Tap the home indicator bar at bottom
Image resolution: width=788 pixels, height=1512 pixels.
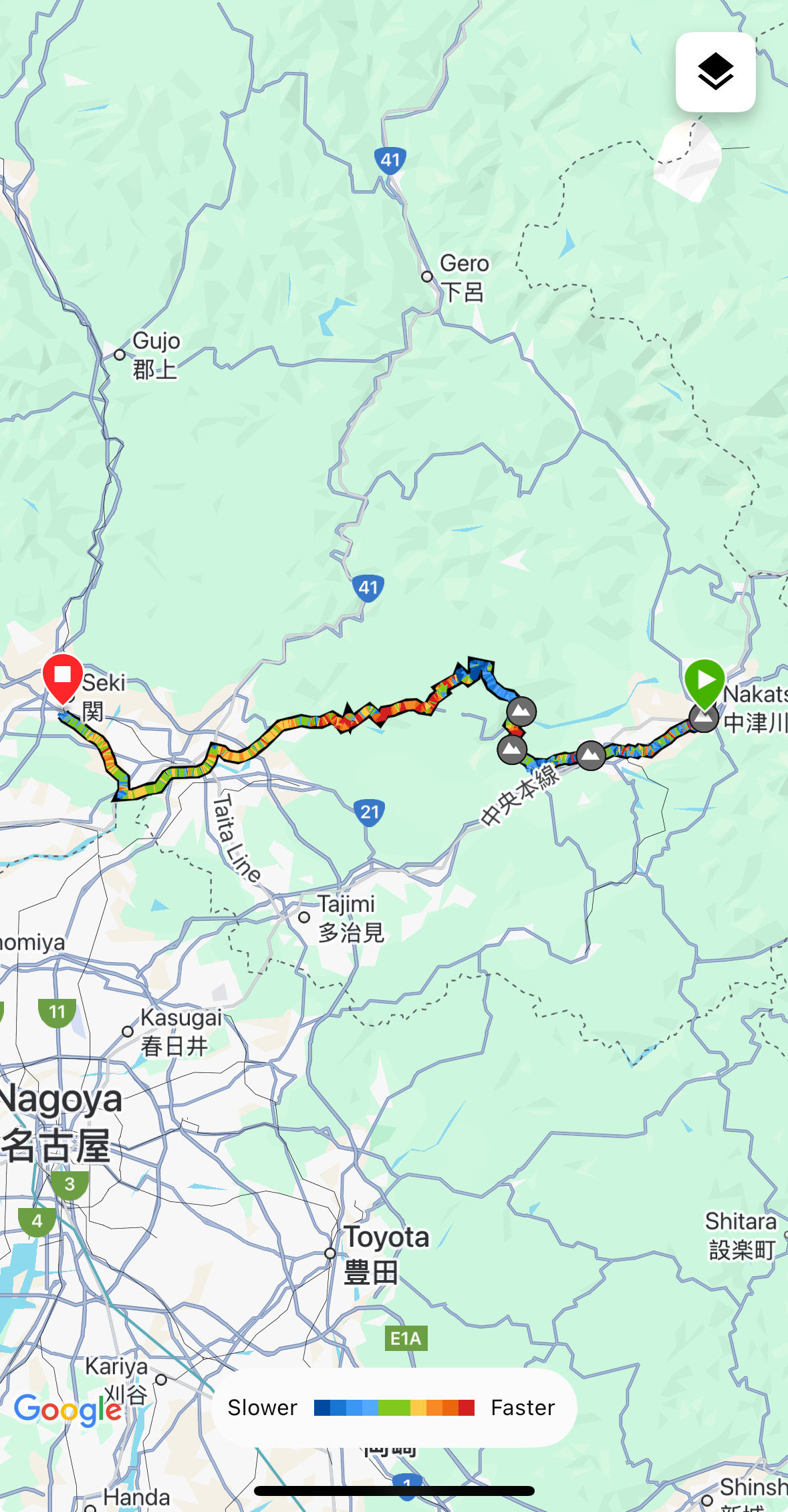pos(394,1491)
